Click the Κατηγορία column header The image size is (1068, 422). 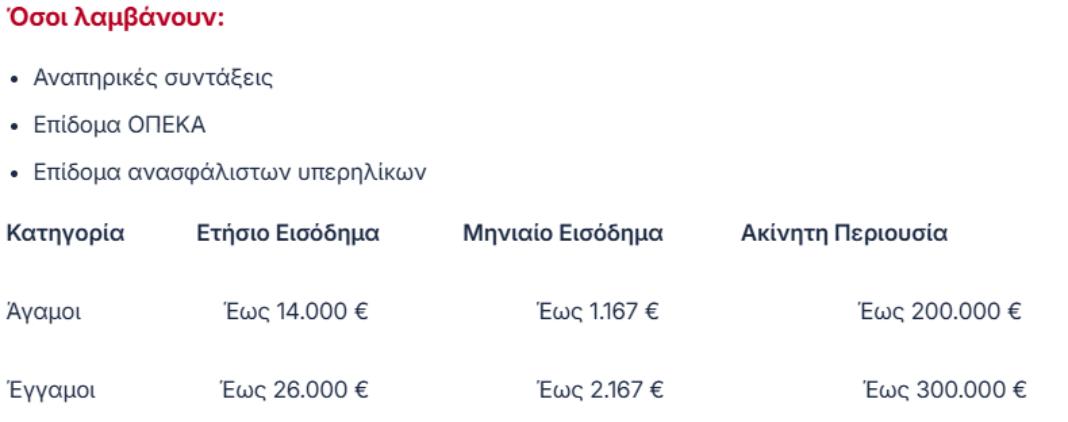[66, 235]
